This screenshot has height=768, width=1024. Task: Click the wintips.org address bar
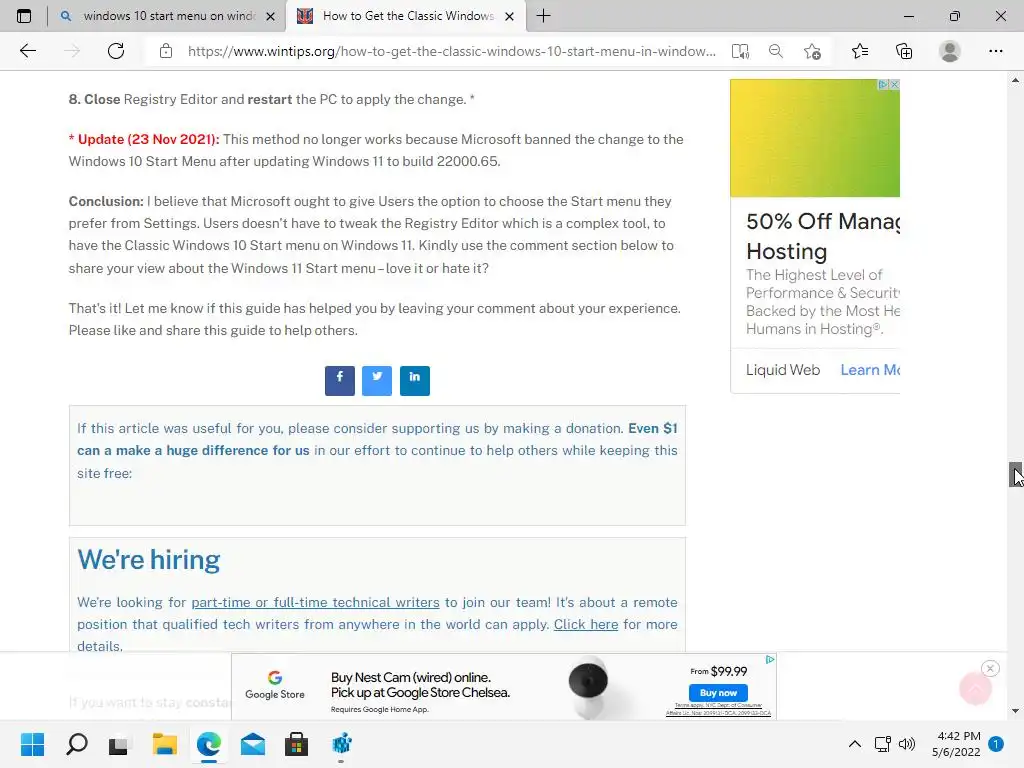451,51
